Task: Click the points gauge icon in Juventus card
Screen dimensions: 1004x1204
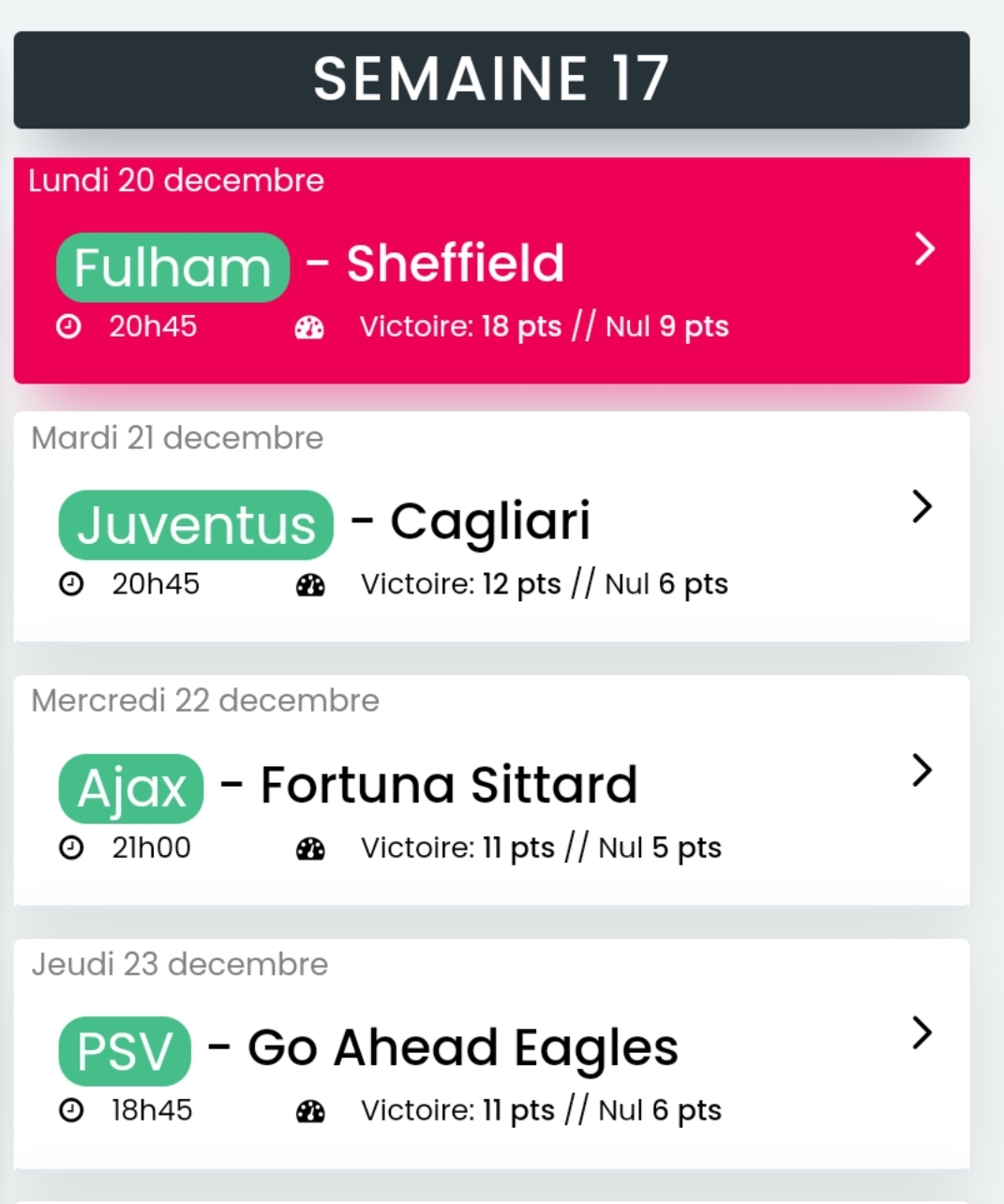Action: 310,585
